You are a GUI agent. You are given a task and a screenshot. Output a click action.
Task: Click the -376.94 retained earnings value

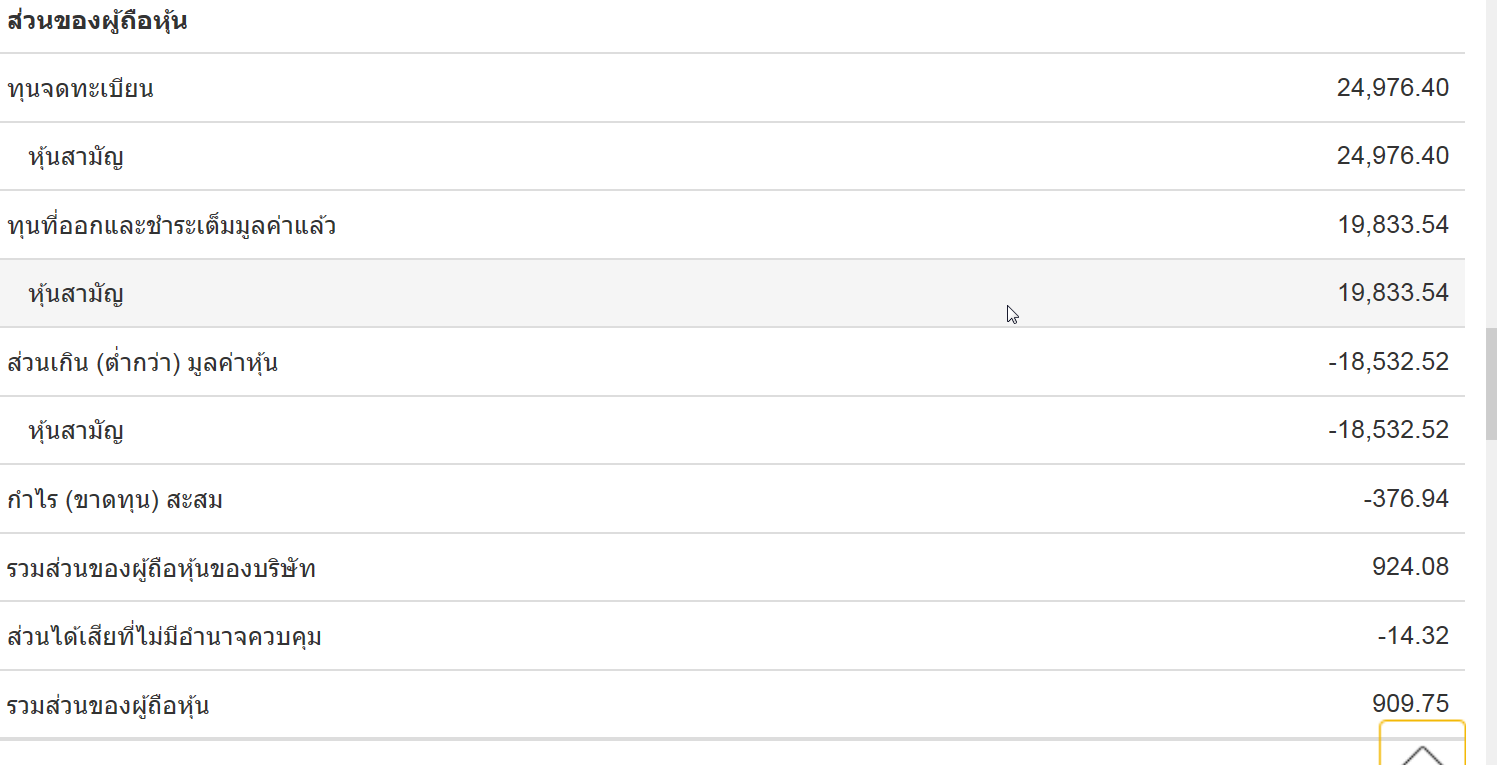(1406, 498)
